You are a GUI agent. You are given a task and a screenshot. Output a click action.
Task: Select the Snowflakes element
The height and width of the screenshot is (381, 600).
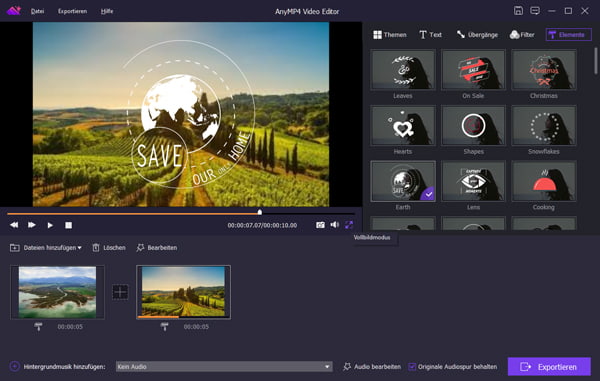coord(544,125)
